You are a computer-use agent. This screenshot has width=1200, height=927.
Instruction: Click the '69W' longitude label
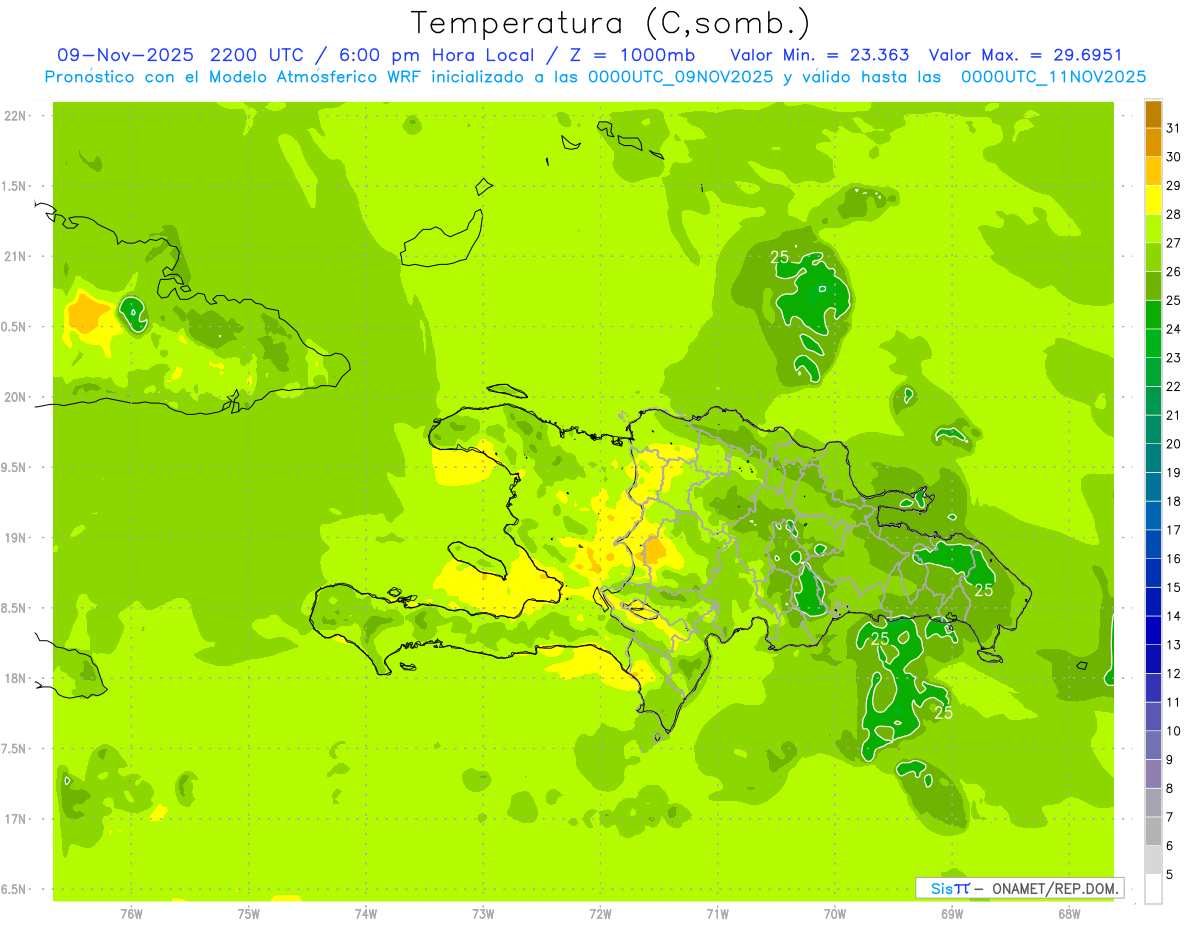point(952,913)
